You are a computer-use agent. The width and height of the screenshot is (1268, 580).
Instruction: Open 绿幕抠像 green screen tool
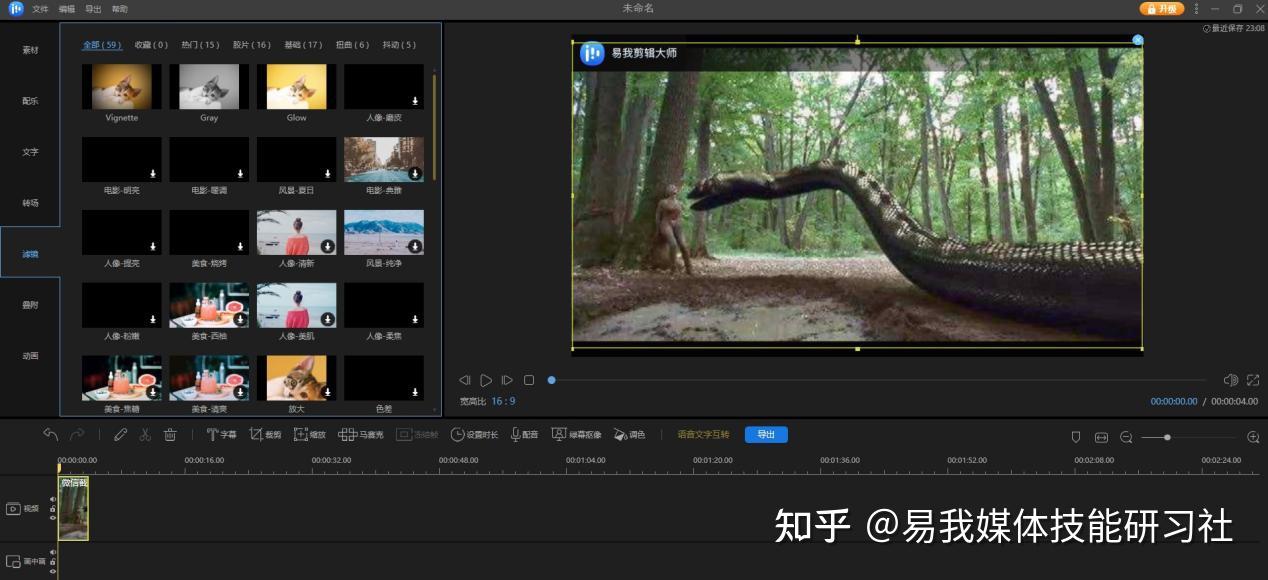pos(577,435)
